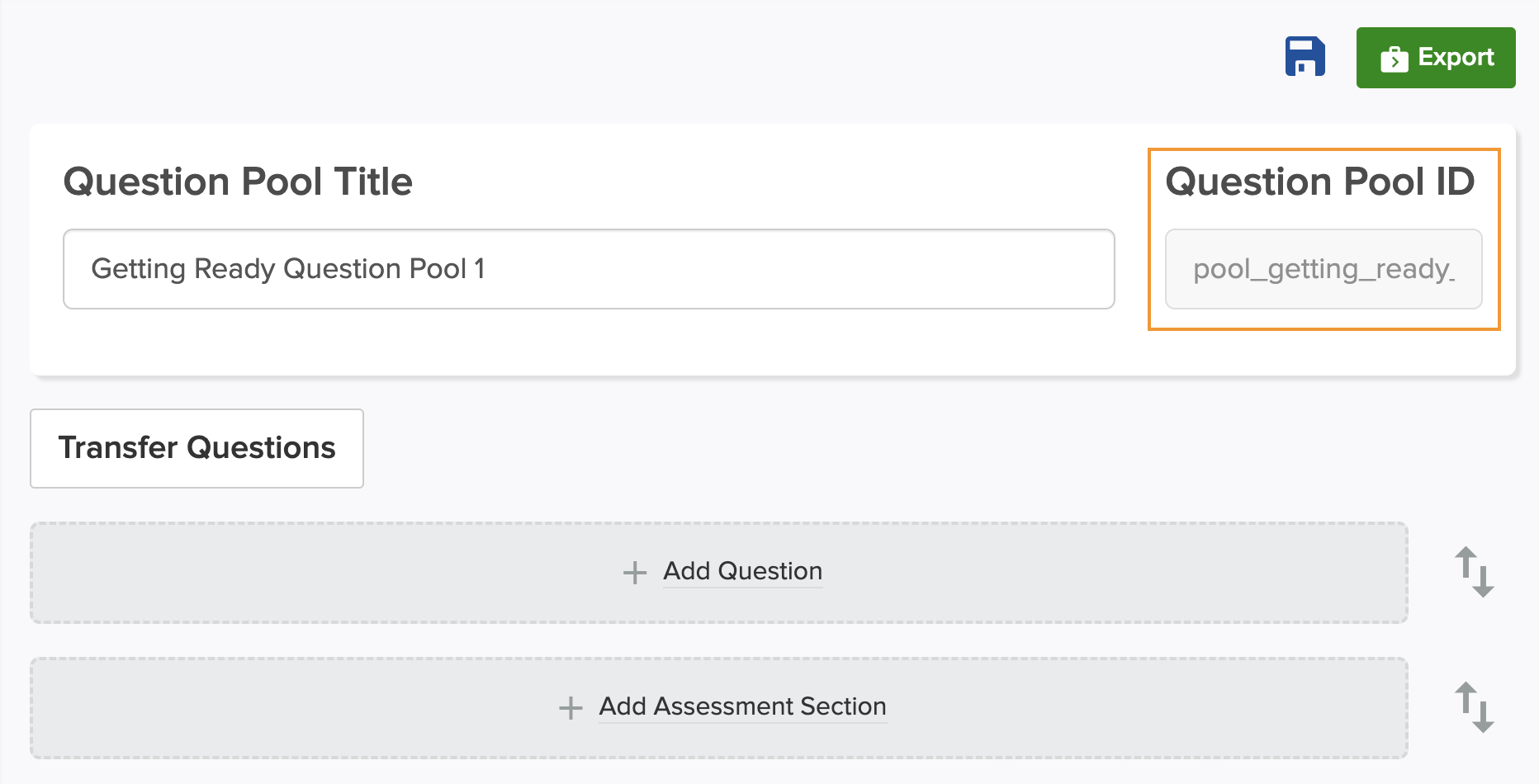Export the question pool with the green button
1539x784 pixels.
click(1436, 58)
